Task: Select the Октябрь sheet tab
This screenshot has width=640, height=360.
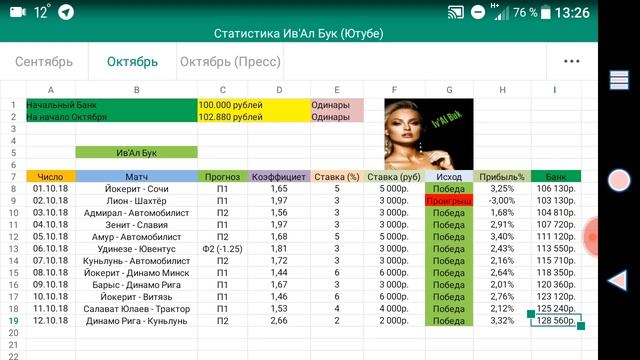Action: [132, 62]
